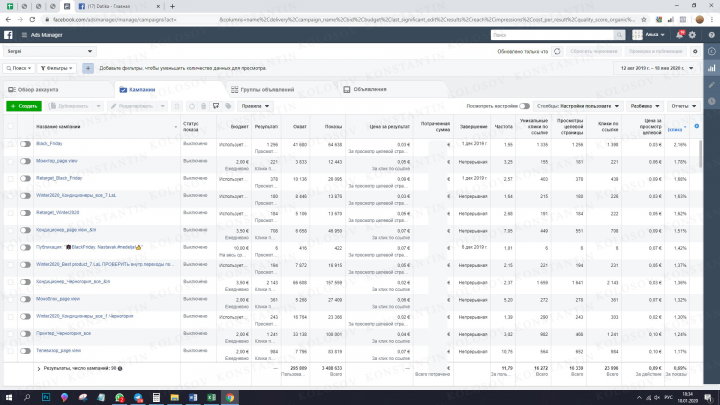720x405 pixels.
Task: Click the green Создать button
Action: 24,106
